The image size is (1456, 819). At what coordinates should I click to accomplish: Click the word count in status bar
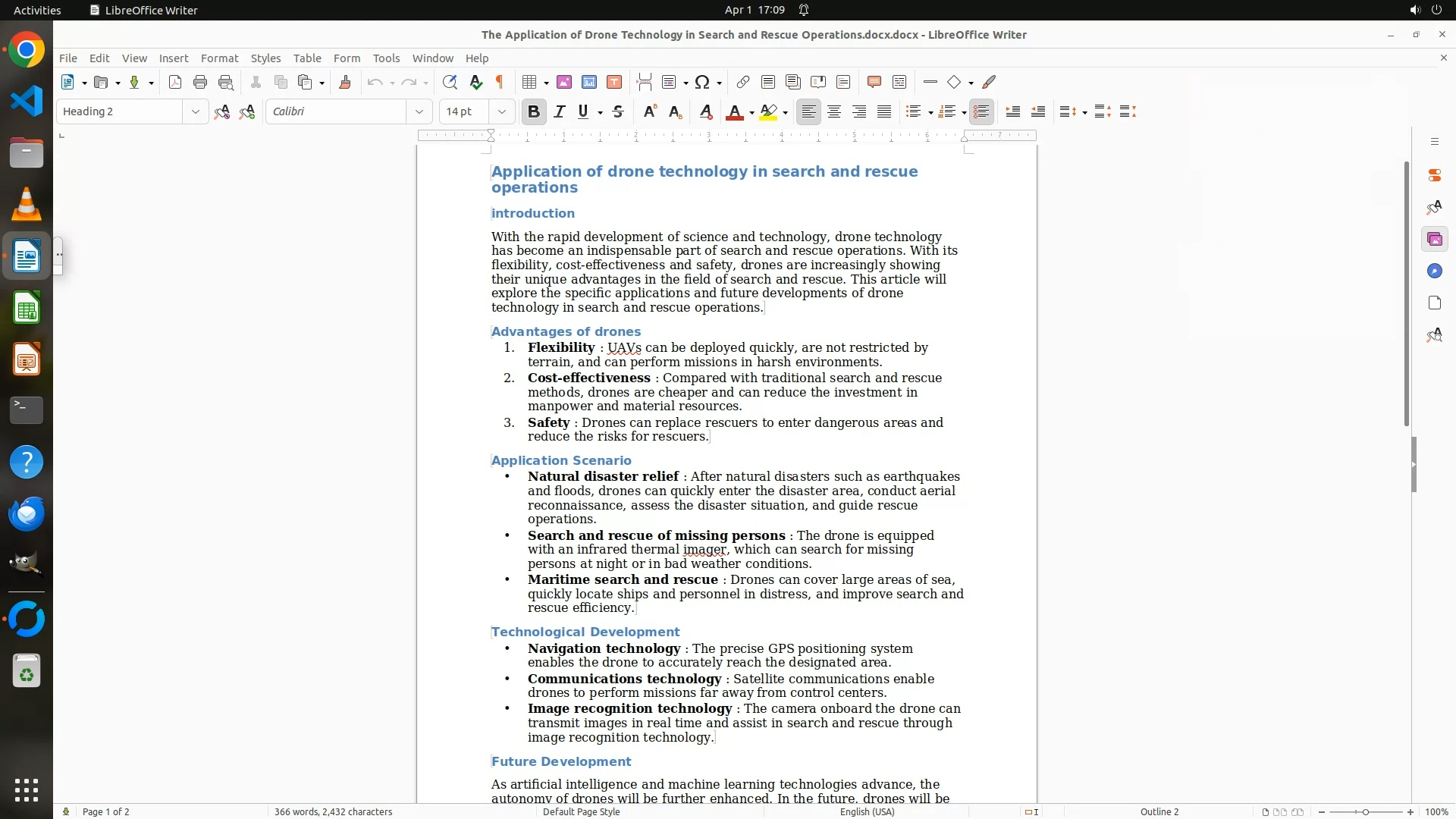[333, 811]
